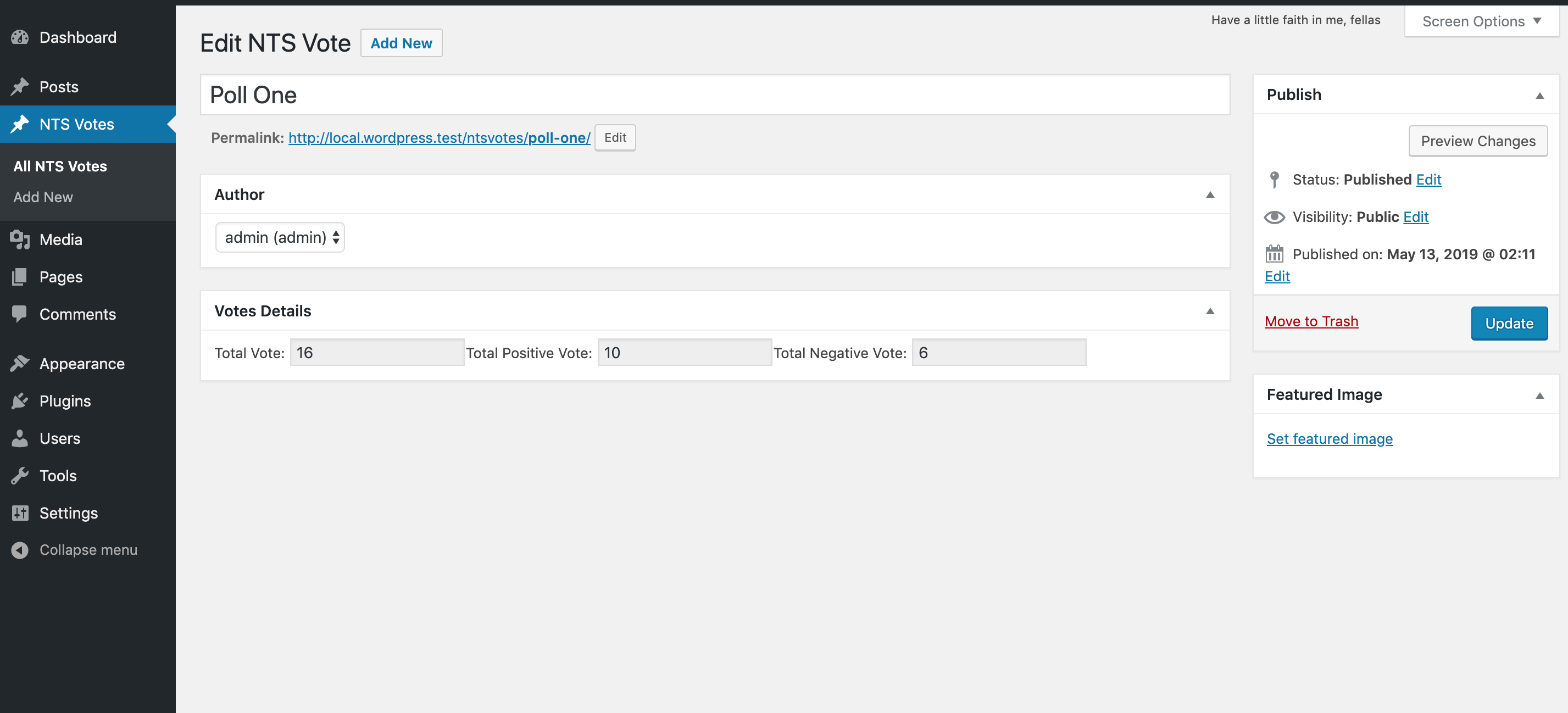
Task: Click the NTS Votes pushpin icon
Action: pyautogui.click(x=19, y=124)
